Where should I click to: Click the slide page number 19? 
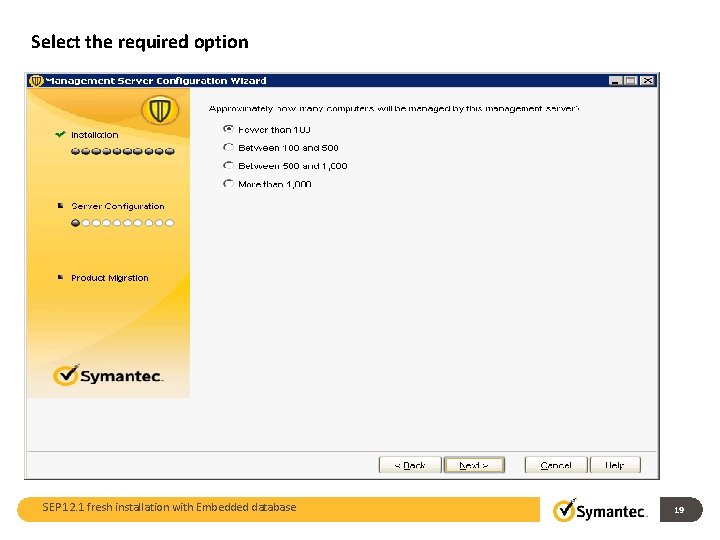679,510
